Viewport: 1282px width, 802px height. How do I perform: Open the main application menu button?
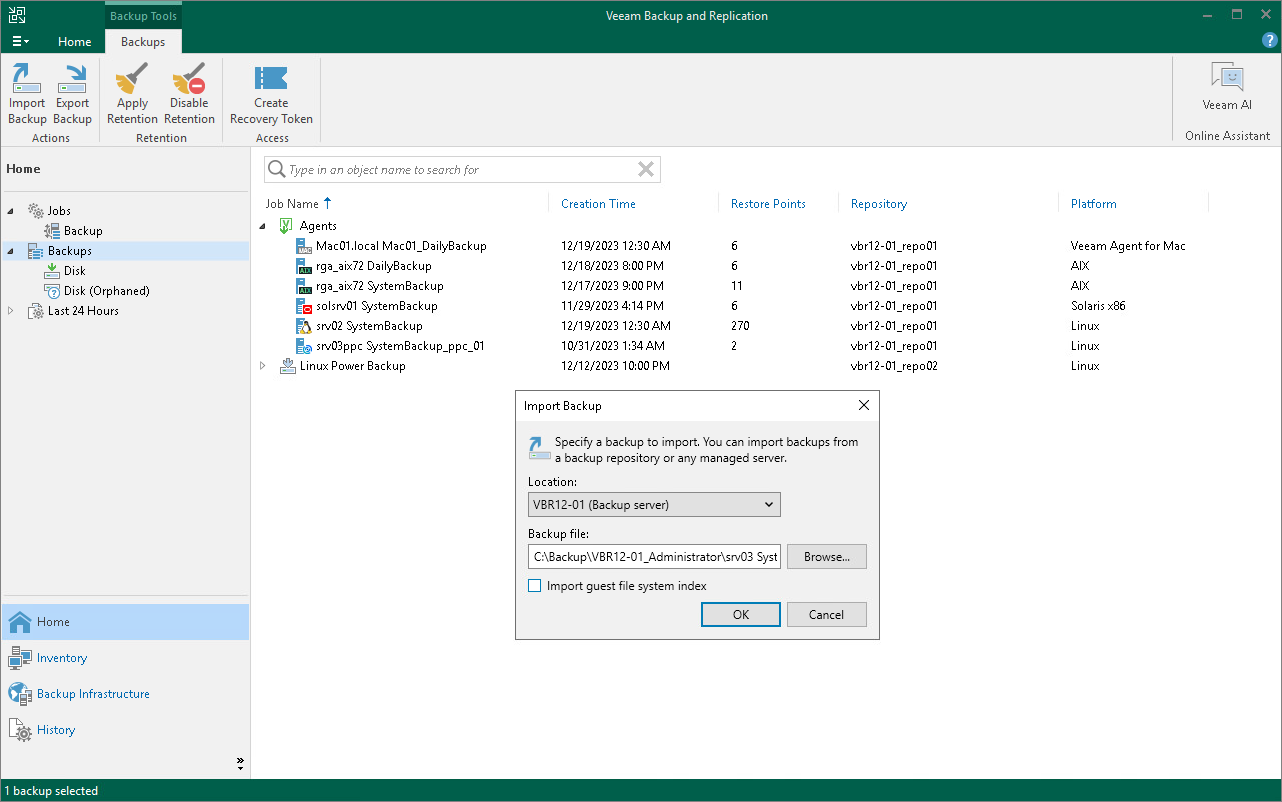coord(20,42)
